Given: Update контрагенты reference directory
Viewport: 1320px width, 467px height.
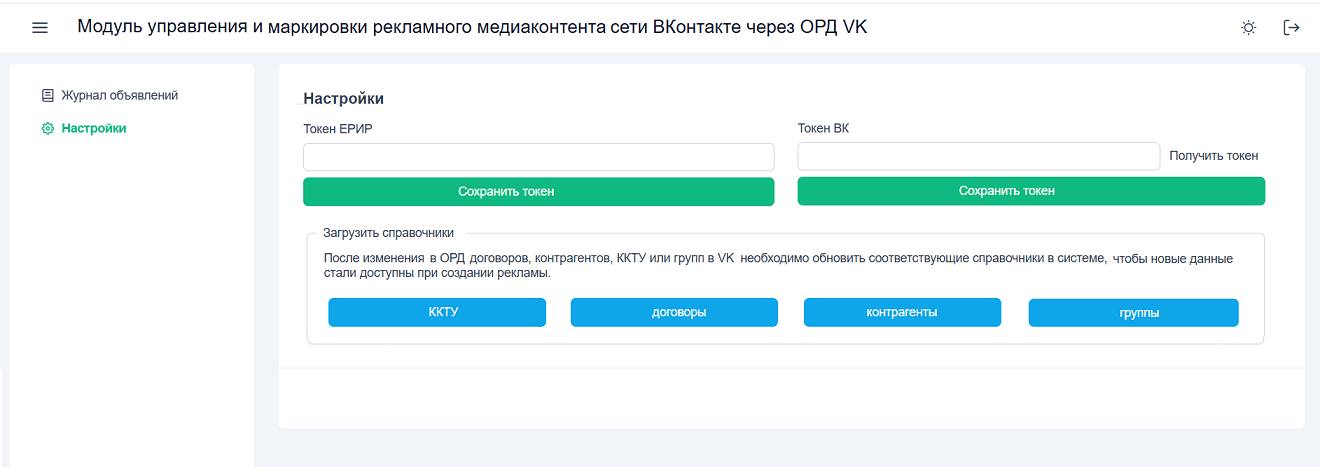Looking at the screenshot, I should tap(902, 312).
